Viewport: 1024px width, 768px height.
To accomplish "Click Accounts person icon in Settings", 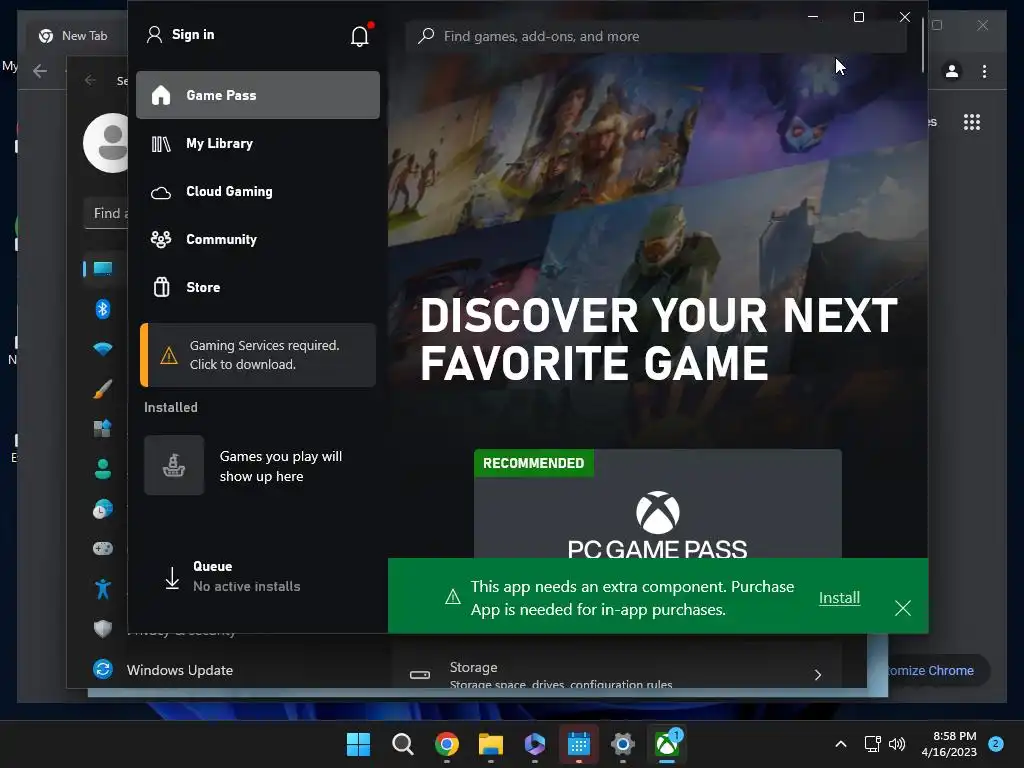I will pyautogui.click(x=103, y=469).
